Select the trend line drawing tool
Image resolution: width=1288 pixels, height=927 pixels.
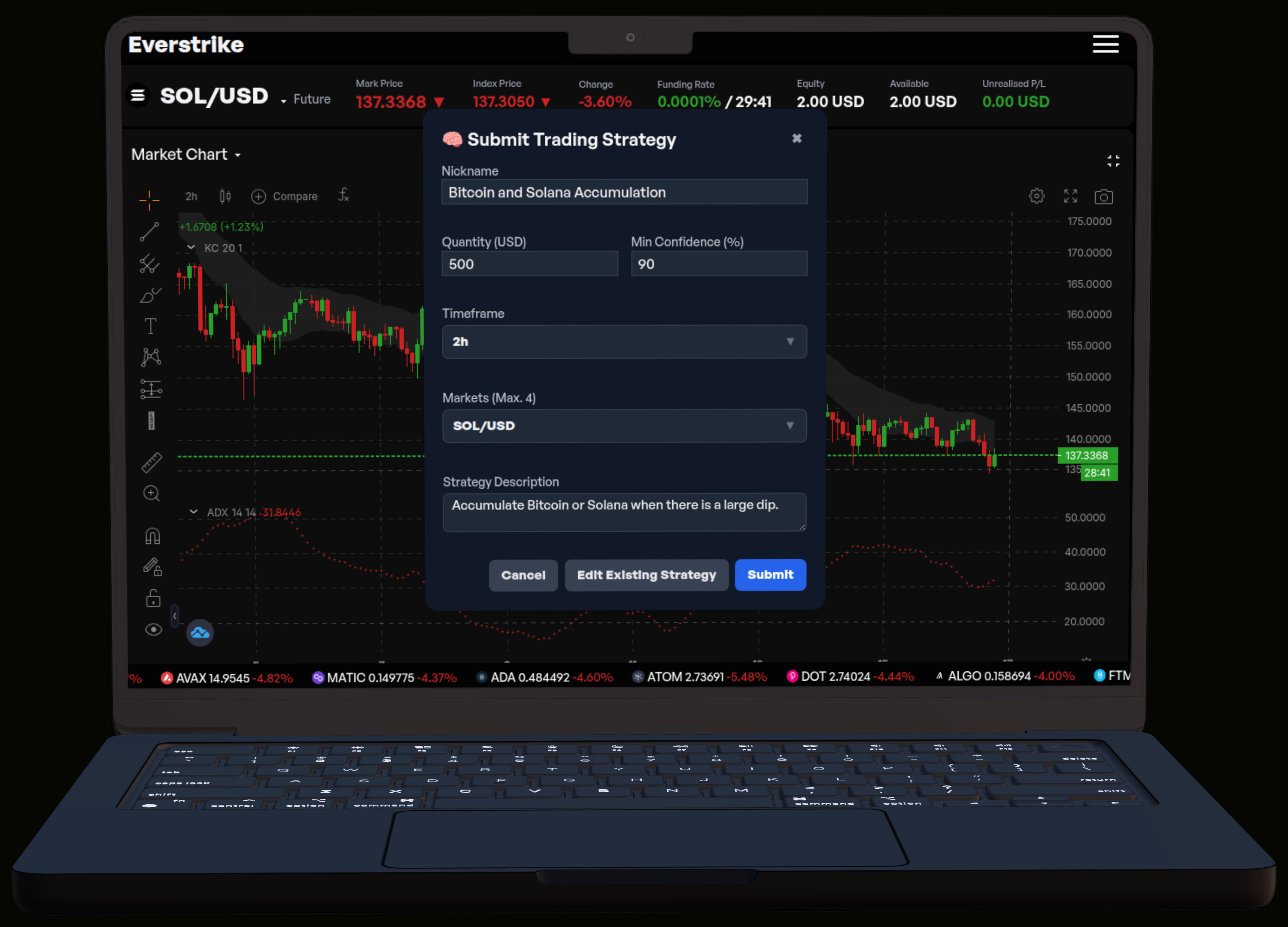150,232
